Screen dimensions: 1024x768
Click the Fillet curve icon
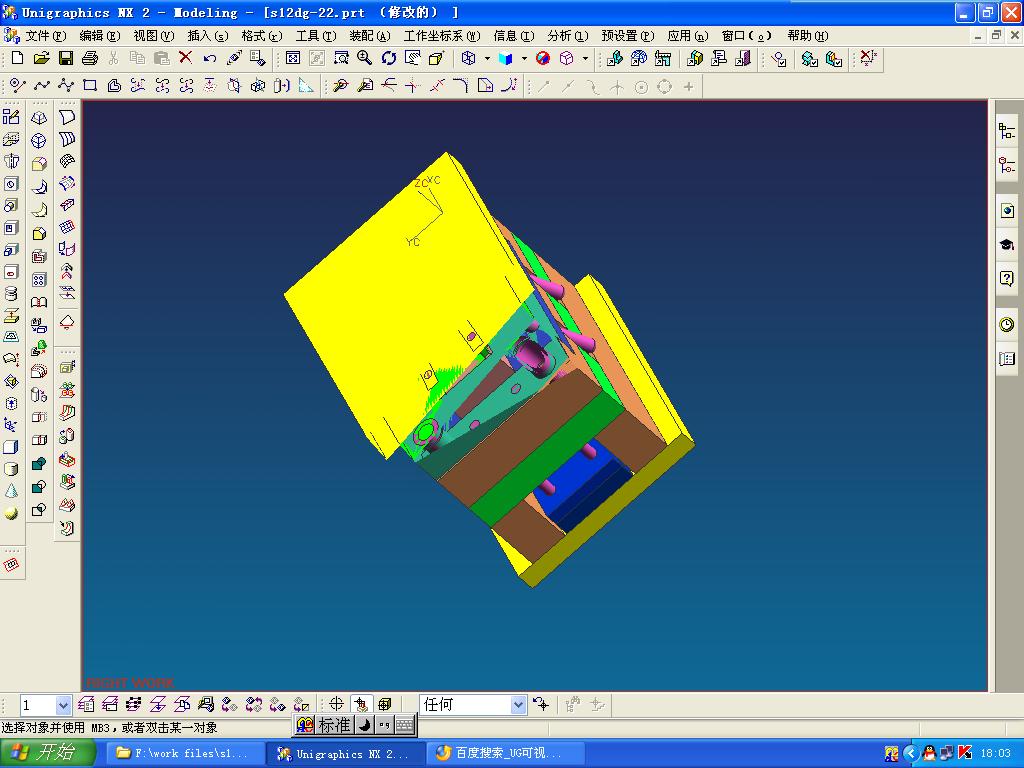click(460, 86)
